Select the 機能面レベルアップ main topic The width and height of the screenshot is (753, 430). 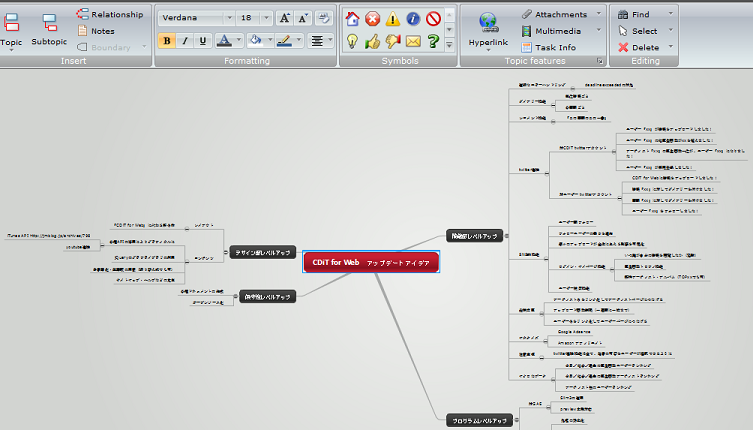474,236
